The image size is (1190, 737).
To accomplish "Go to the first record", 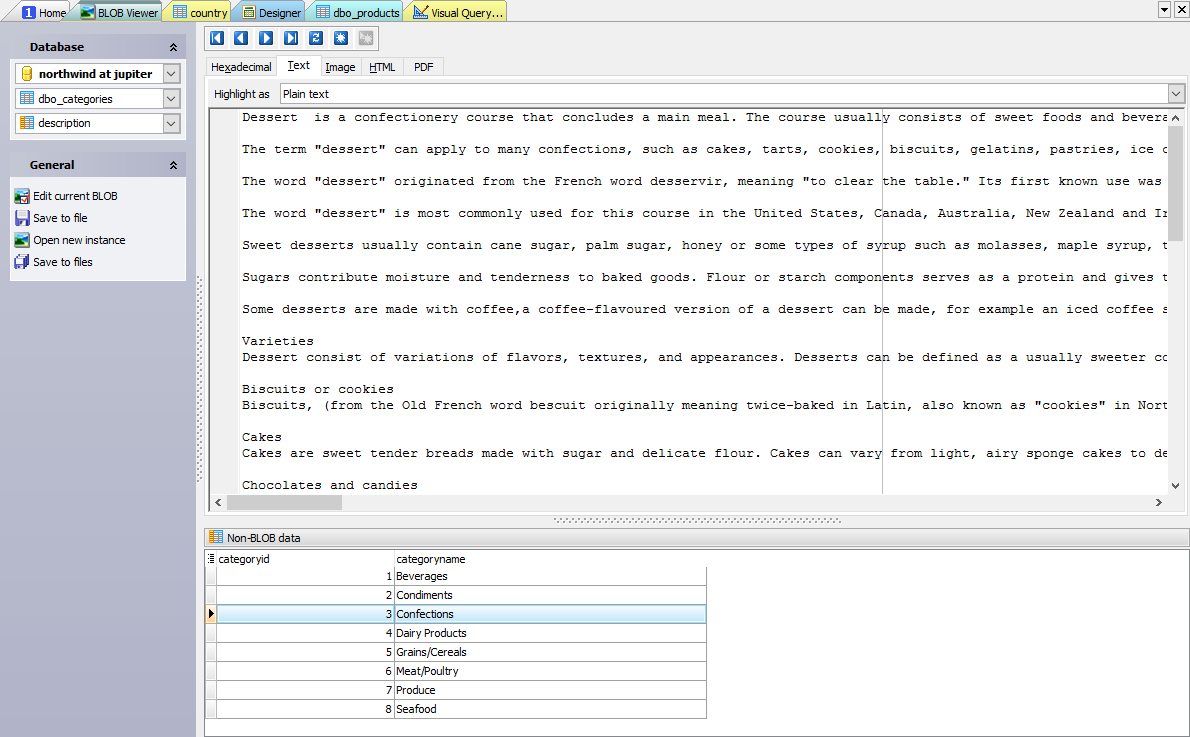I will (x=216, y=38).
